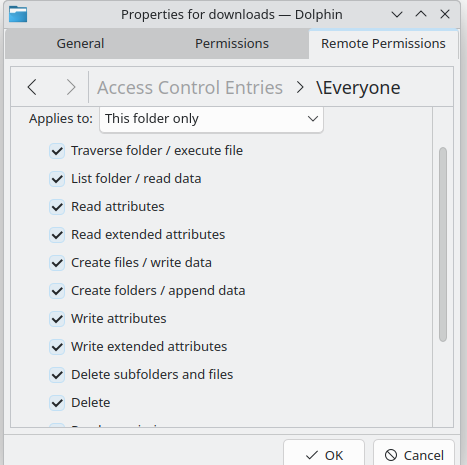The image size is (467, 465).
Task: Close the Properties dialog window
Action: [445, 14]
